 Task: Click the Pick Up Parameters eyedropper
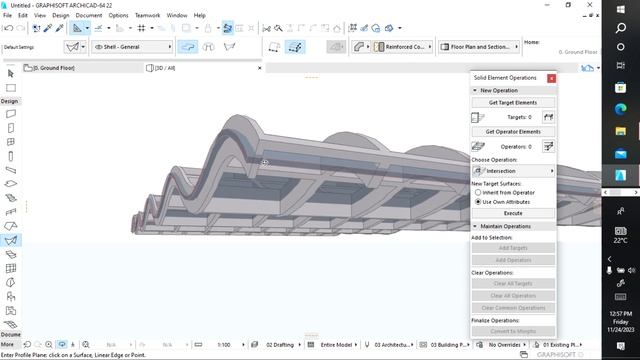tap(48, 28)
